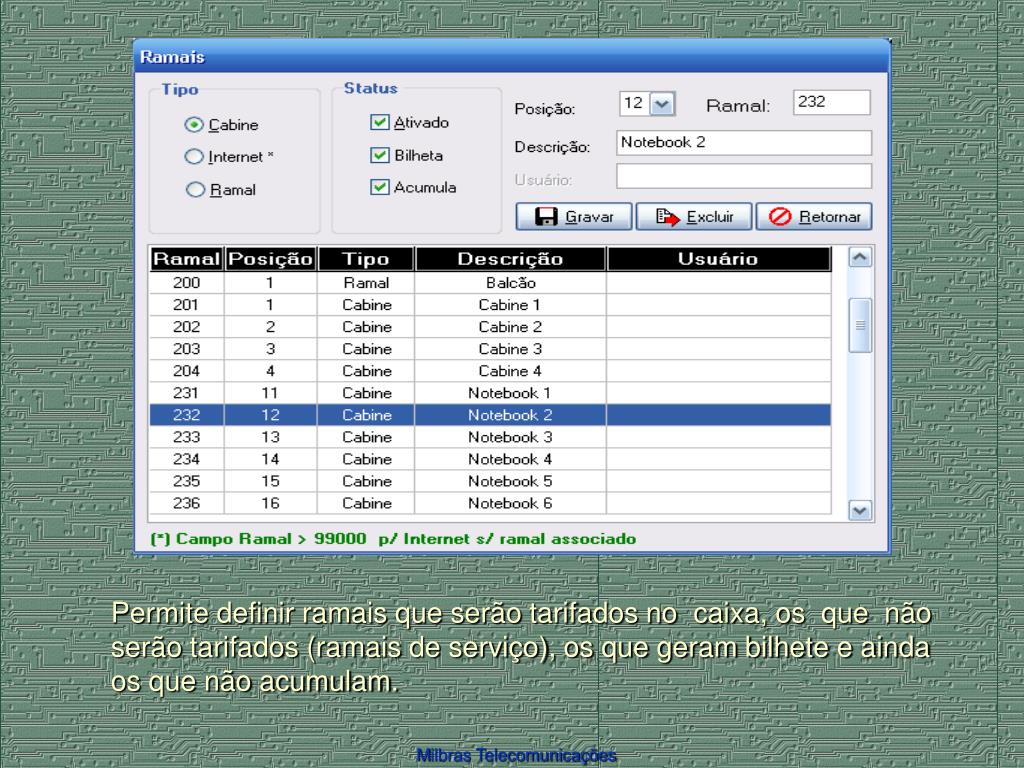This screenshot has width=1024, height=768.
Task: Click the Usuário input field
Action: click(744, 176)
